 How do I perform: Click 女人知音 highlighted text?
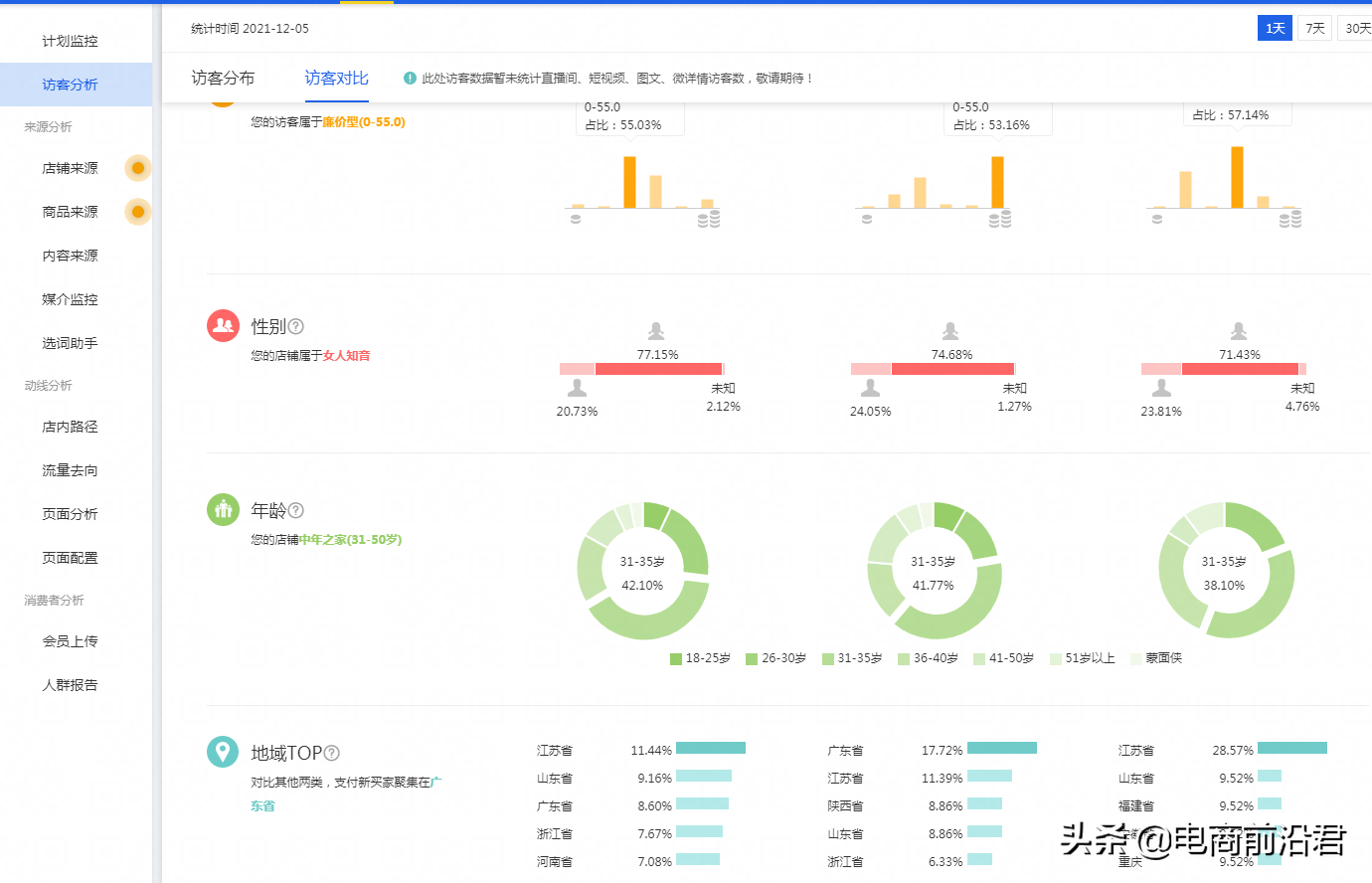pos(346,355)
